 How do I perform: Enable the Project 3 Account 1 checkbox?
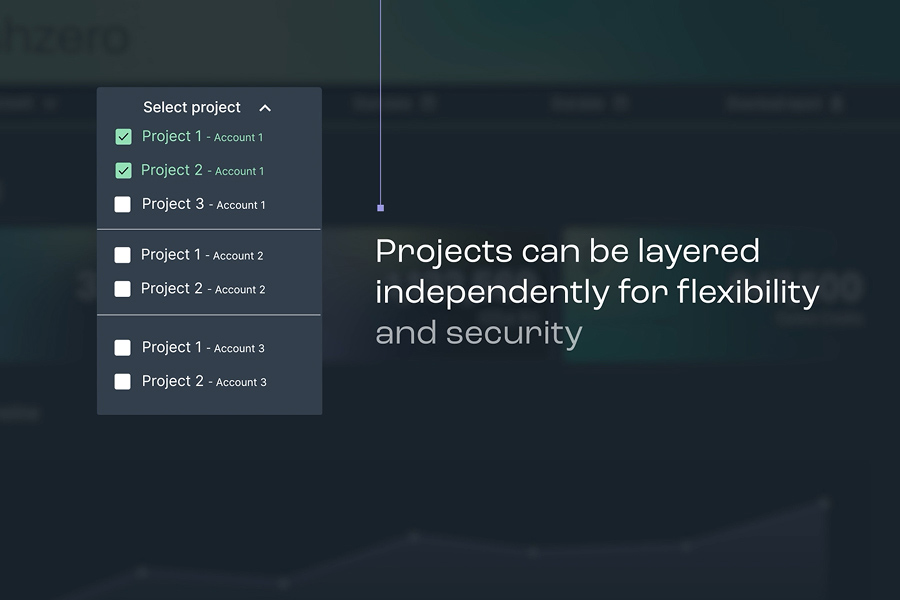point(123,205)
